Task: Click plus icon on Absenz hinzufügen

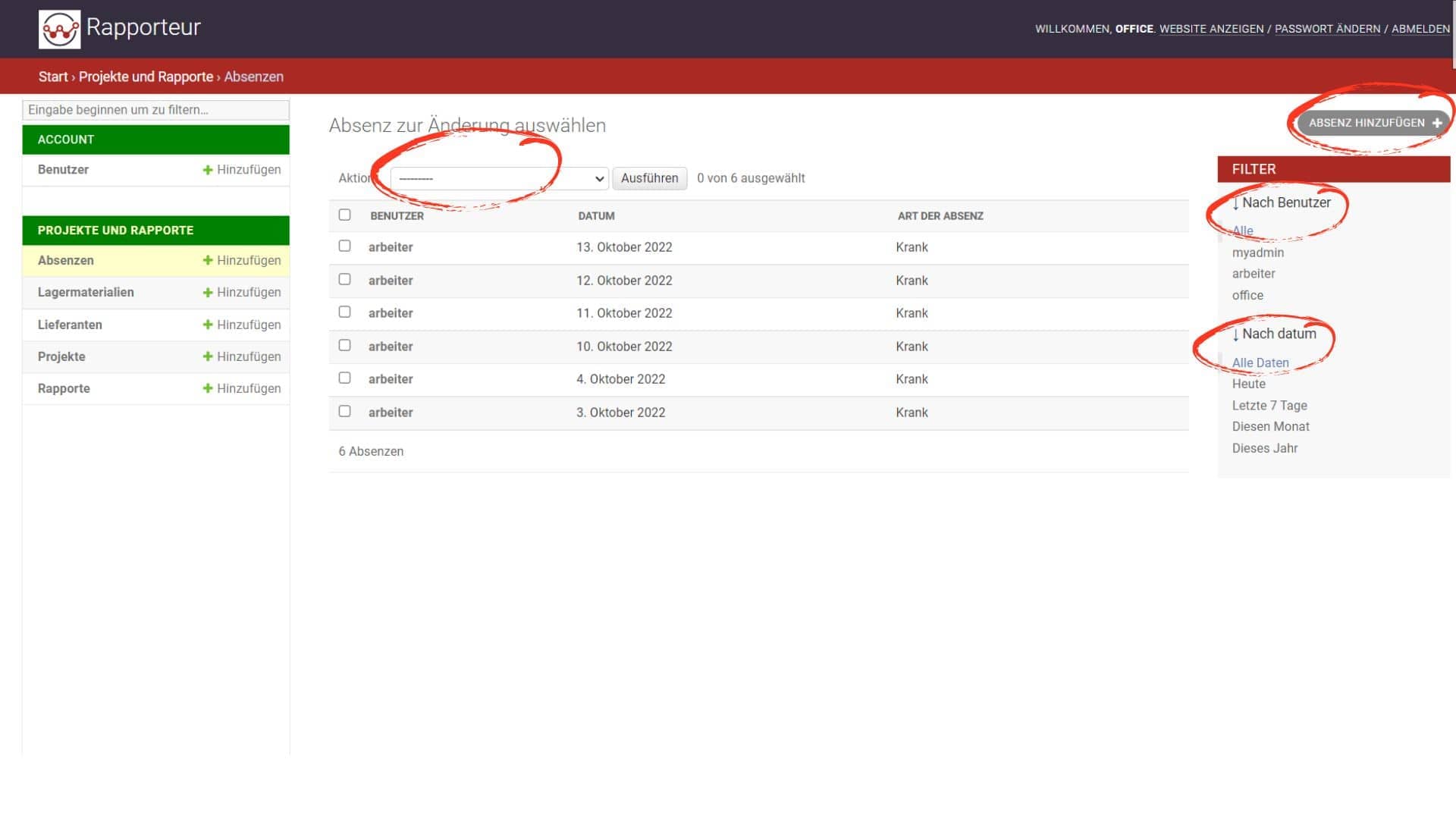Action: click(1436, 123)
